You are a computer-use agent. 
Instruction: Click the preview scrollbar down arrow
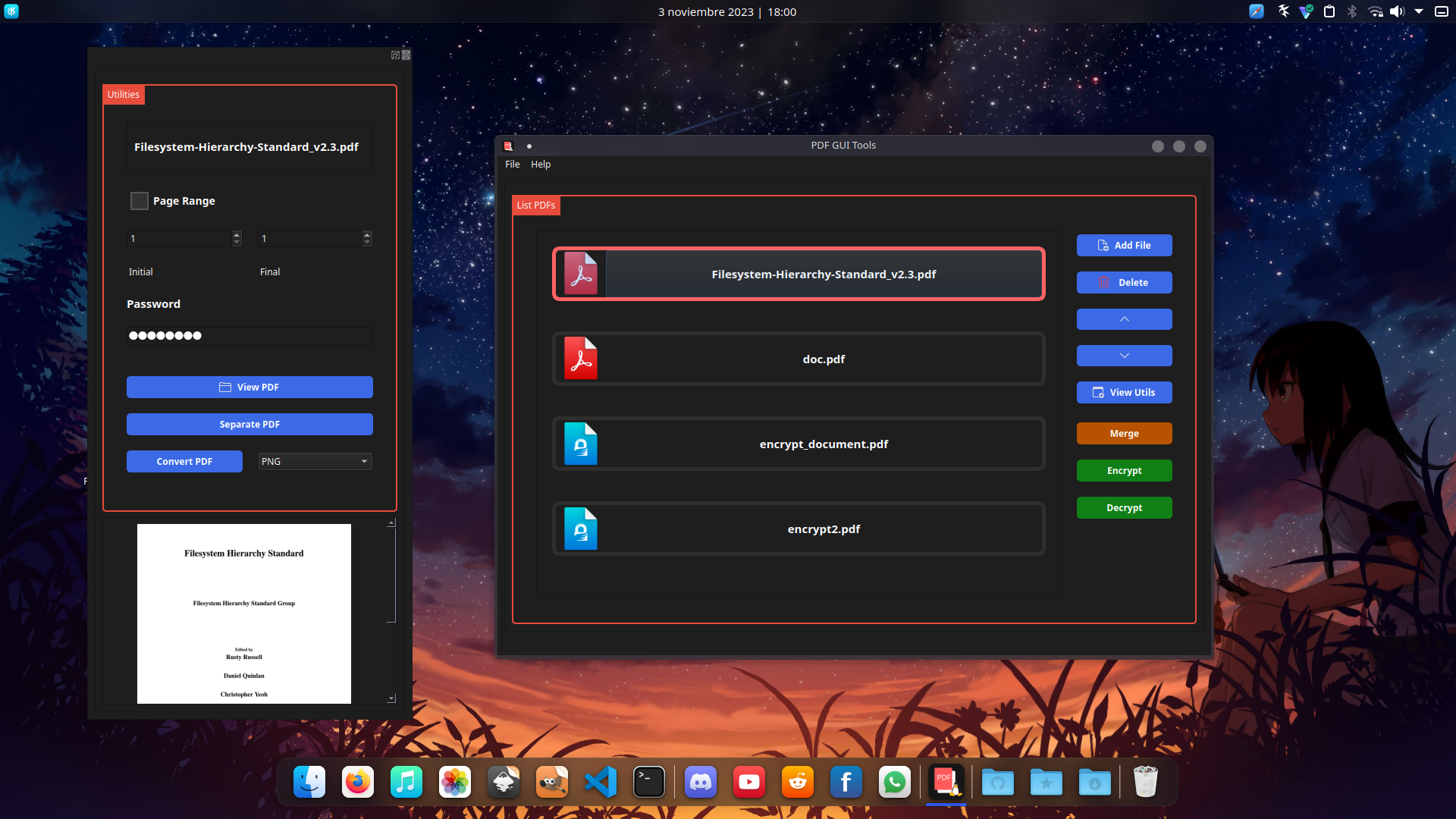(391, 698)
